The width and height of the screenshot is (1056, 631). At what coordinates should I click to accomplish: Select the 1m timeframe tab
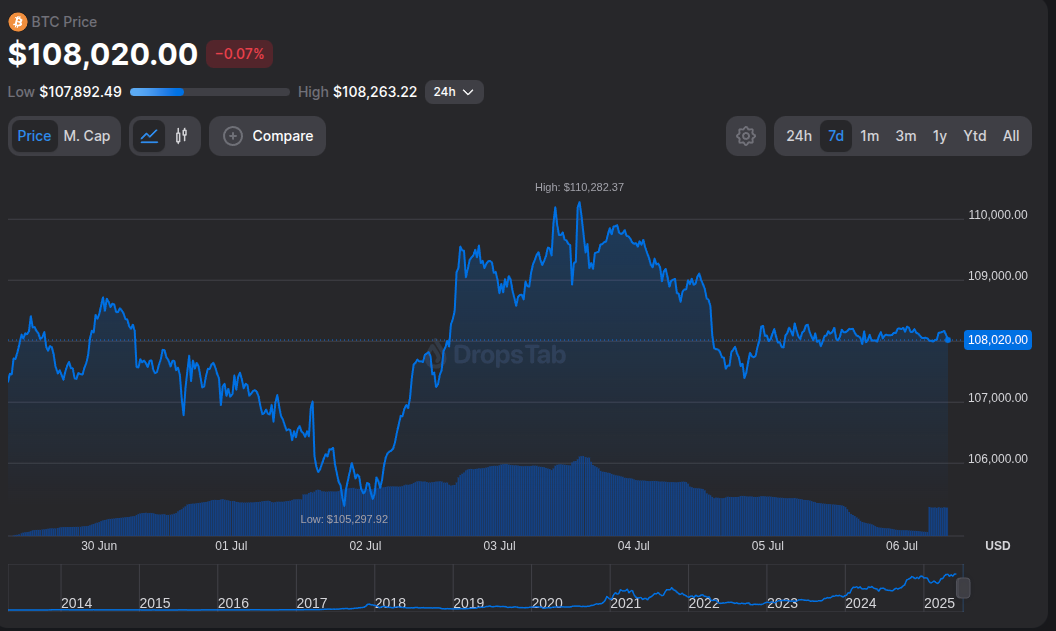[x=869, y=136]
